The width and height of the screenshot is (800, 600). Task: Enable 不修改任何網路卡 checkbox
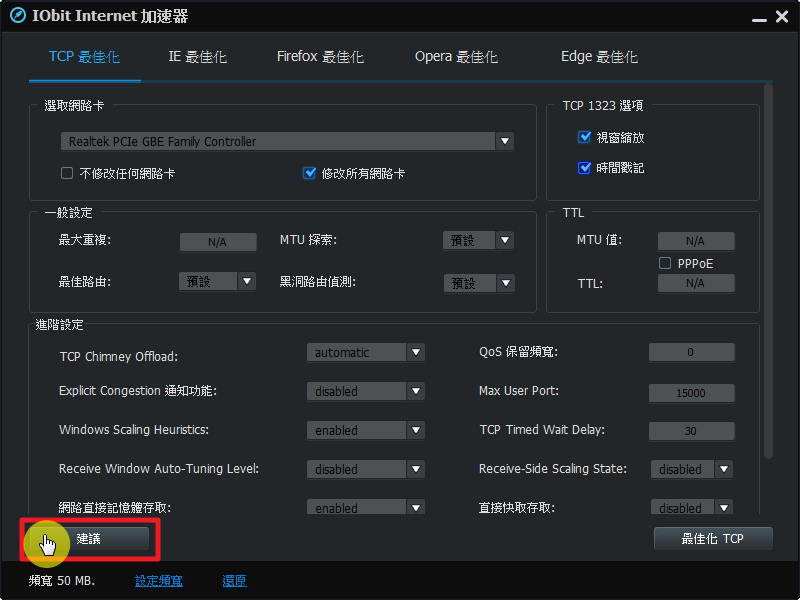(x=67, y=173)
